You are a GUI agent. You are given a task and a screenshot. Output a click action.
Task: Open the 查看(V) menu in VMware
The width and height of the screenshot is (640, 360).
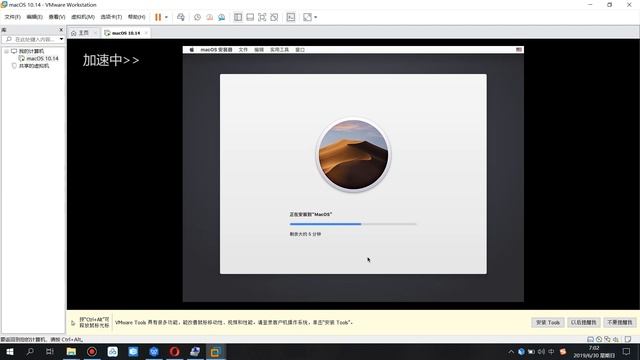click(x=57, y=17)
